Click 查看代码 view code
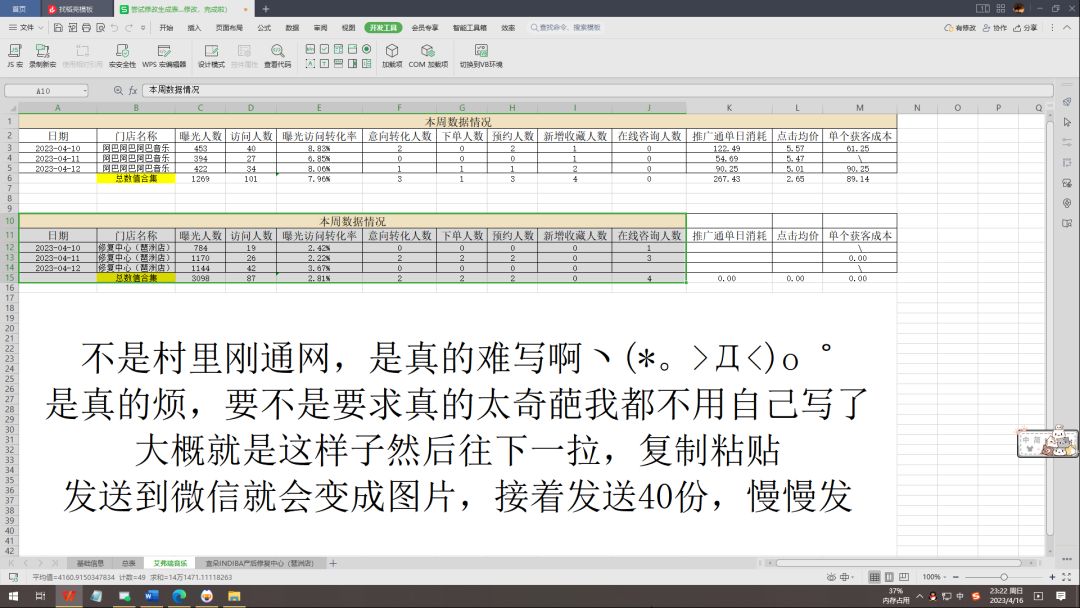The image size is (1080, 608). (278, 55)
